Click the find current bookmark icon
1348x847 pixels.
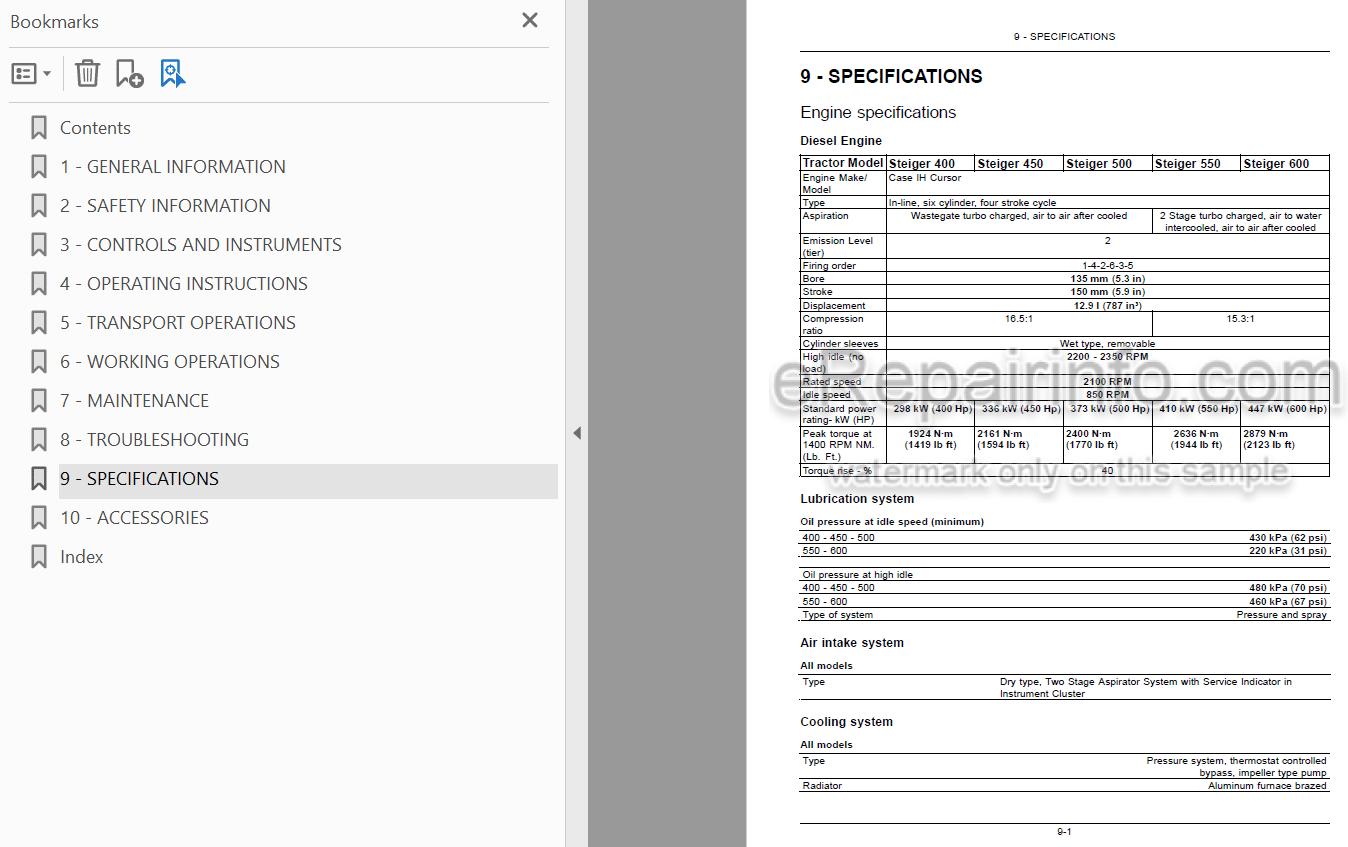coord(173,73)
